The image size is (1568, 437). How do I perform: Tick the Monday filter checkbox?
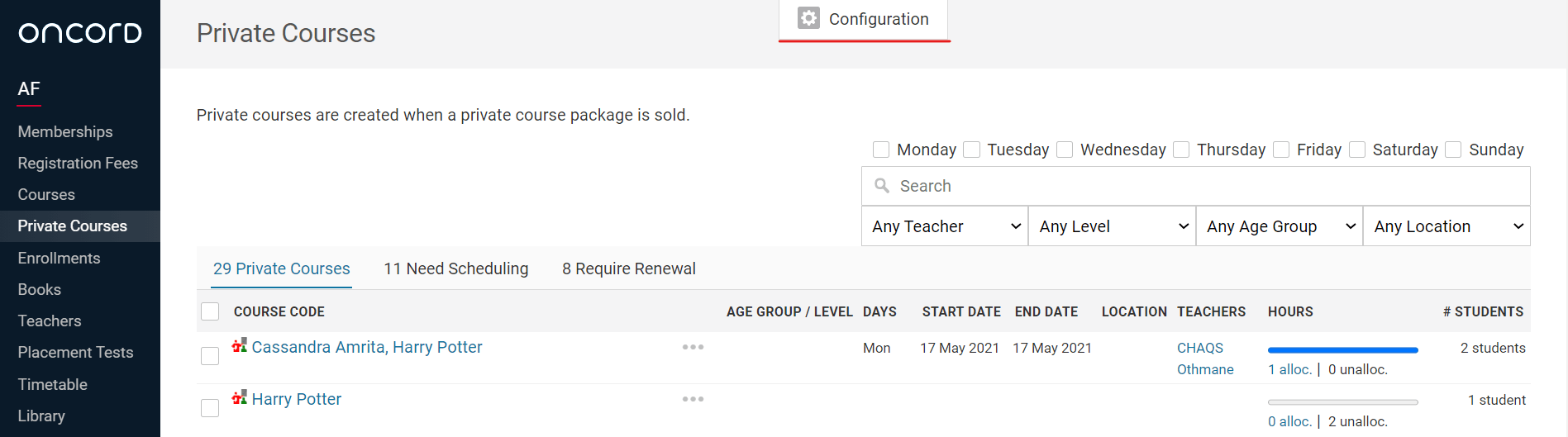coord(881,150)
